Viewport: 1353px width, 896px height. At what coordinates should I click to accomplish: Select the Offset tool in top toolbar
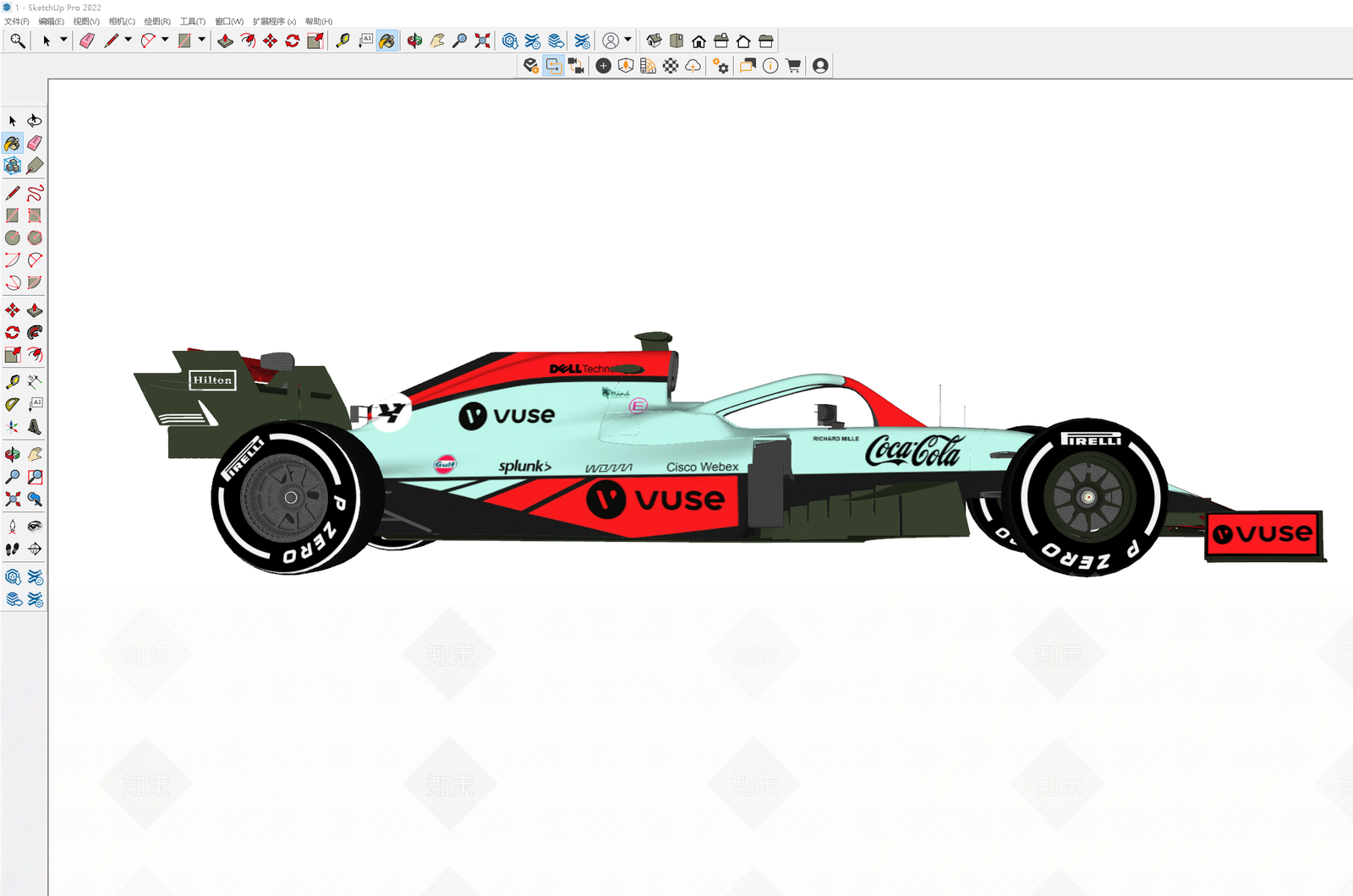248,41
